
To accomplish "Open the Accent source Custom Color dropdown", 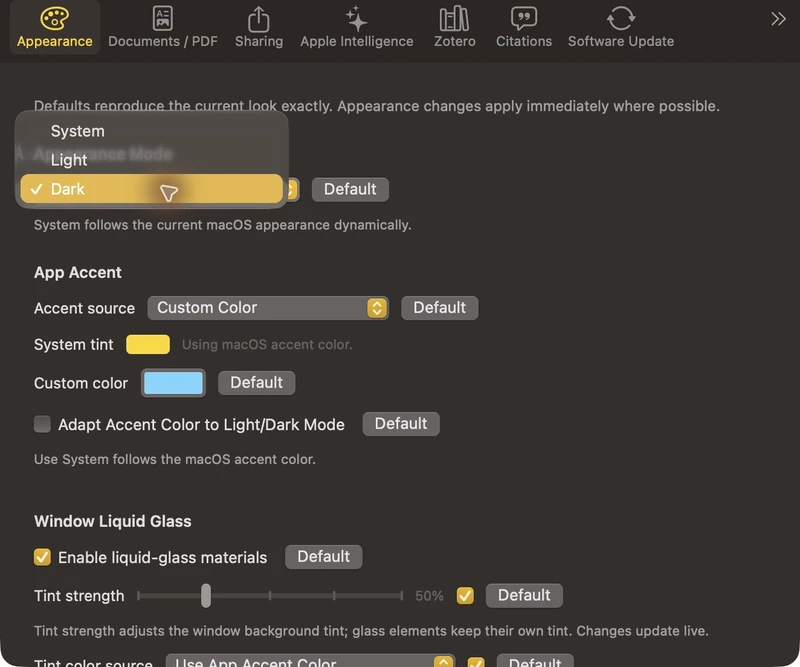I will (268, 308).
